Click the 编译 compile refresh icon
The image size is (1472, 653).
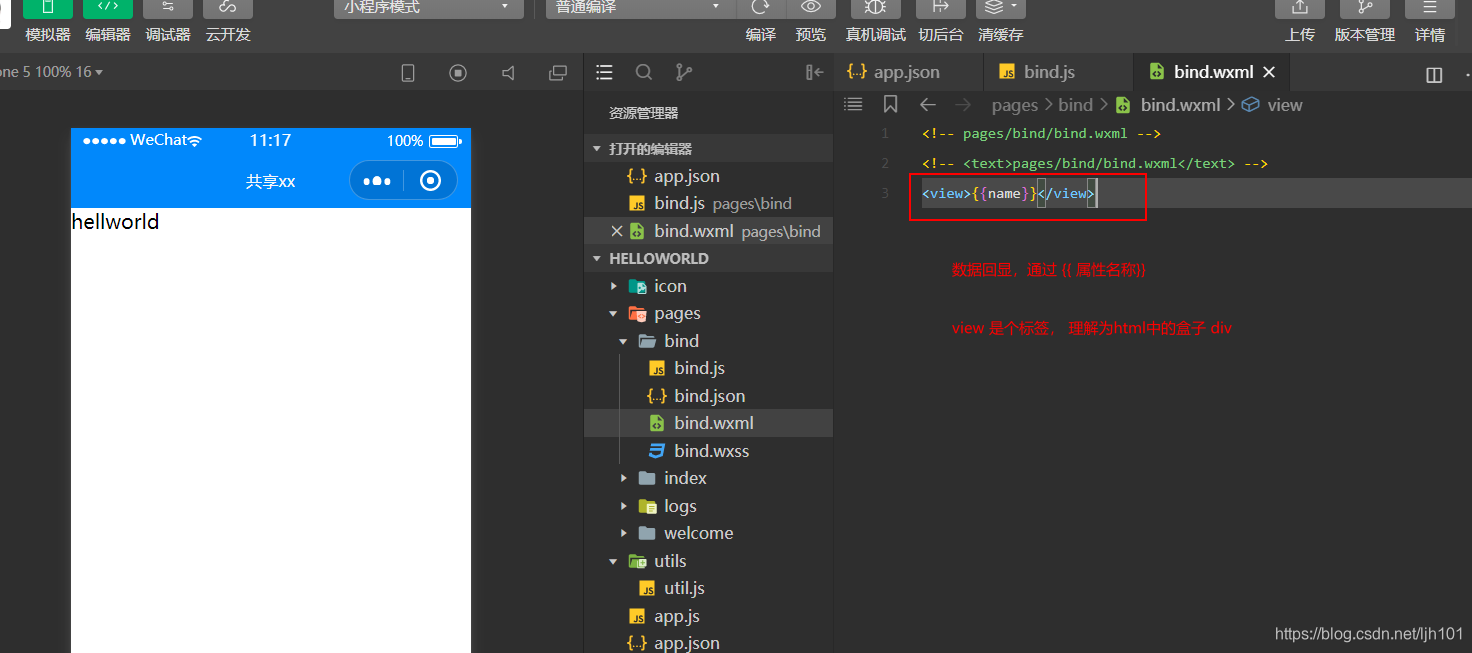point(761,8)
